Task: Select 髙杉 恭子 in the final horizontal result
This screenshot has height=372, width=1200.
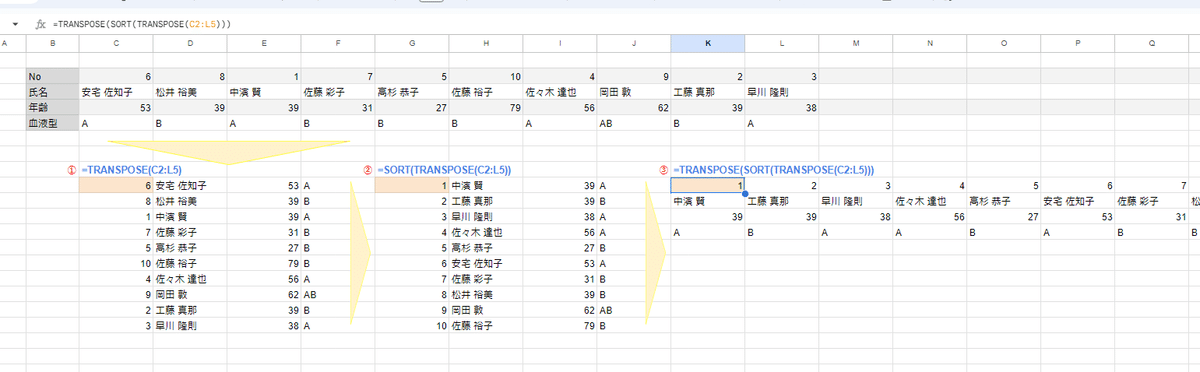Action: click(1004, 200)
